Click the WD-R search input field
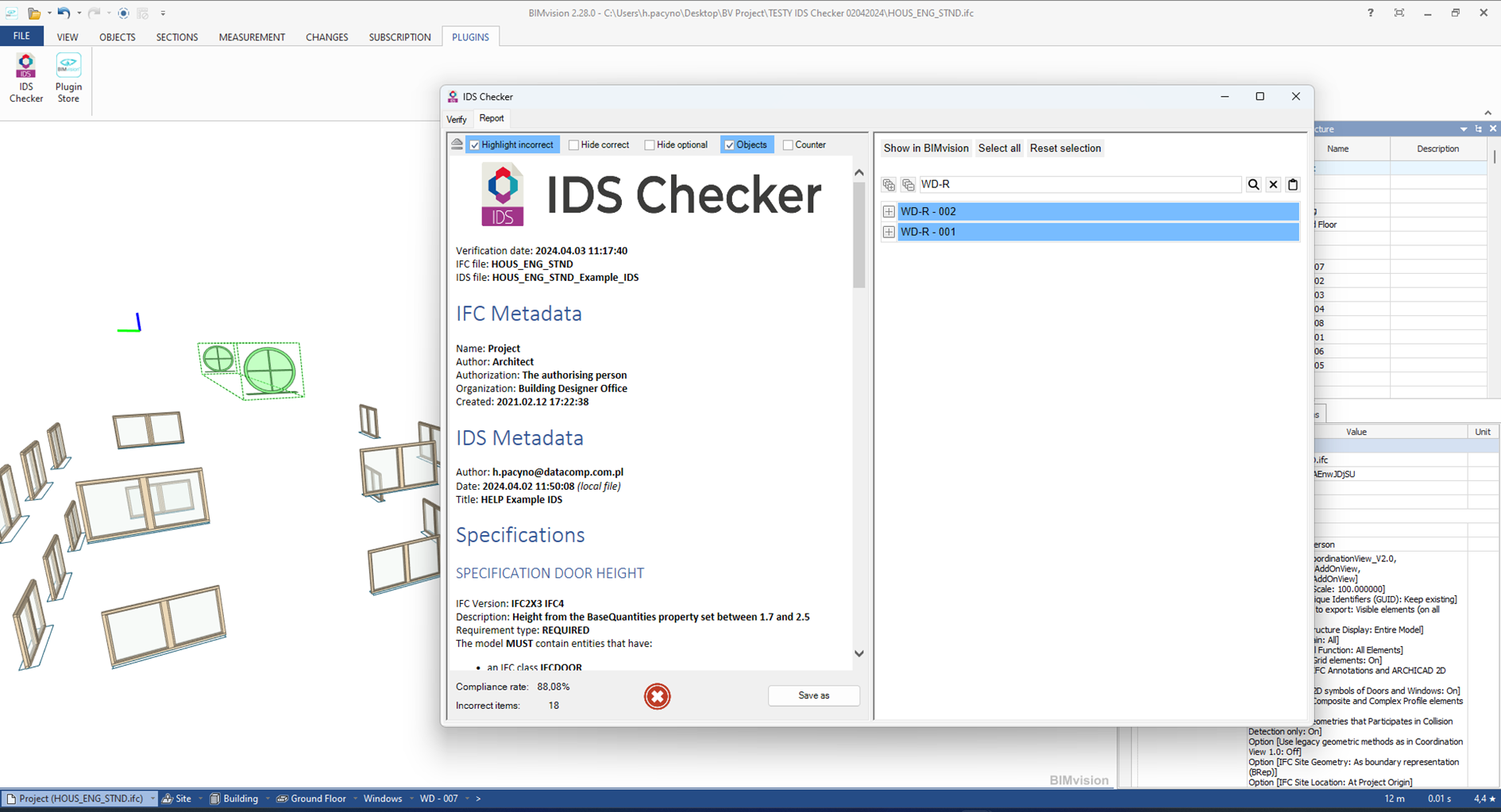Image resolution: width=1501 pixels, height=812 pixels. tap(1079, 184)
